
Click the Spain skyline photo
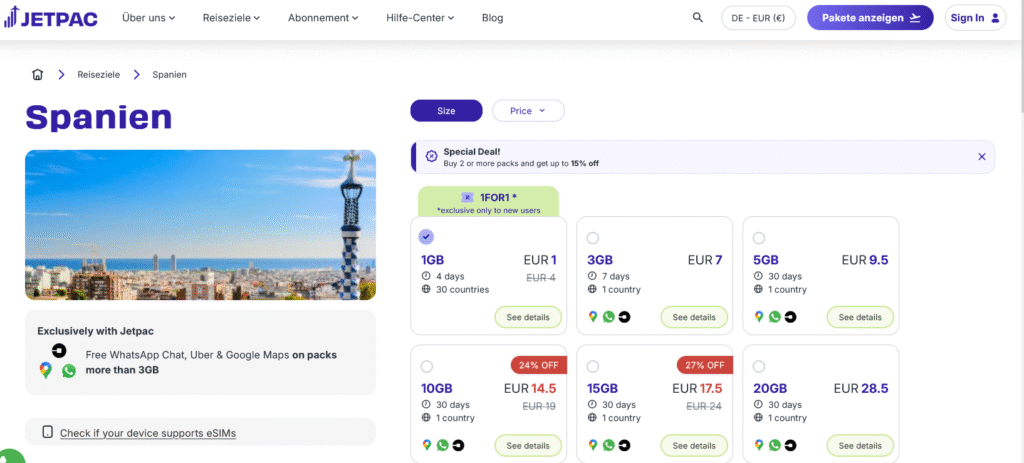[x=200, y=225]
